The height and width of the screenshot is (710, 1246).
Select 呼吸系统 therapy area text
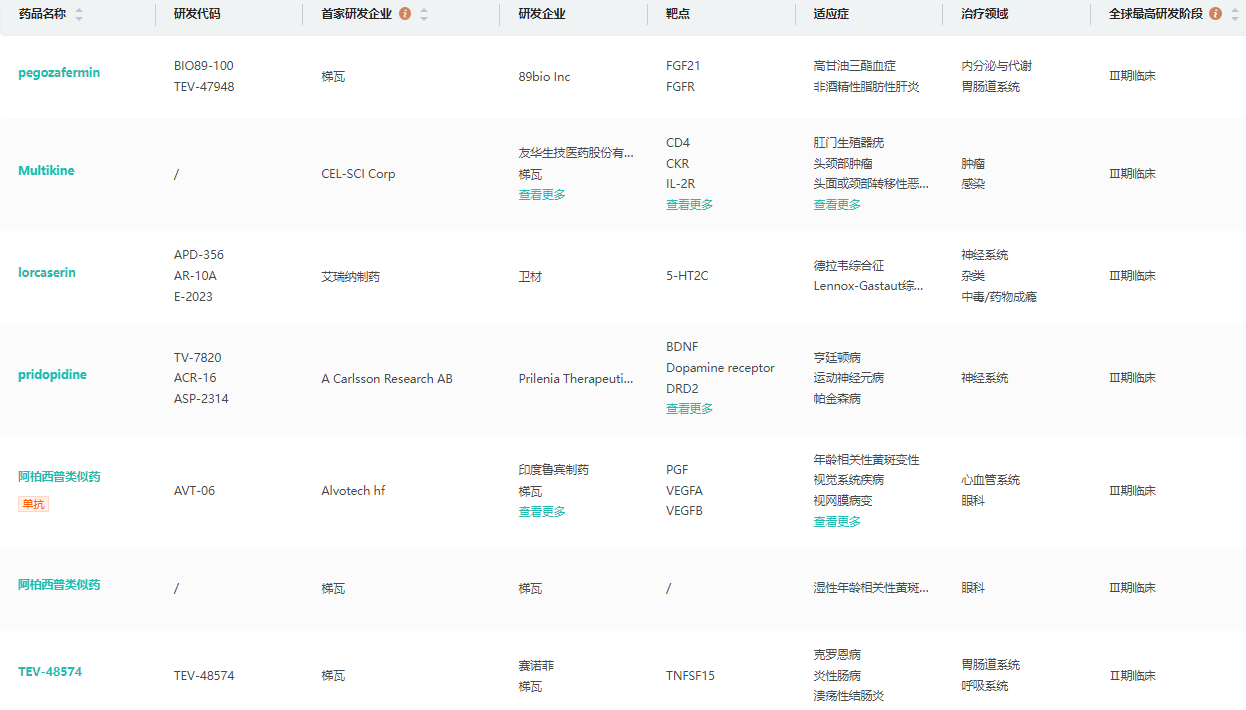pos(985,686)
